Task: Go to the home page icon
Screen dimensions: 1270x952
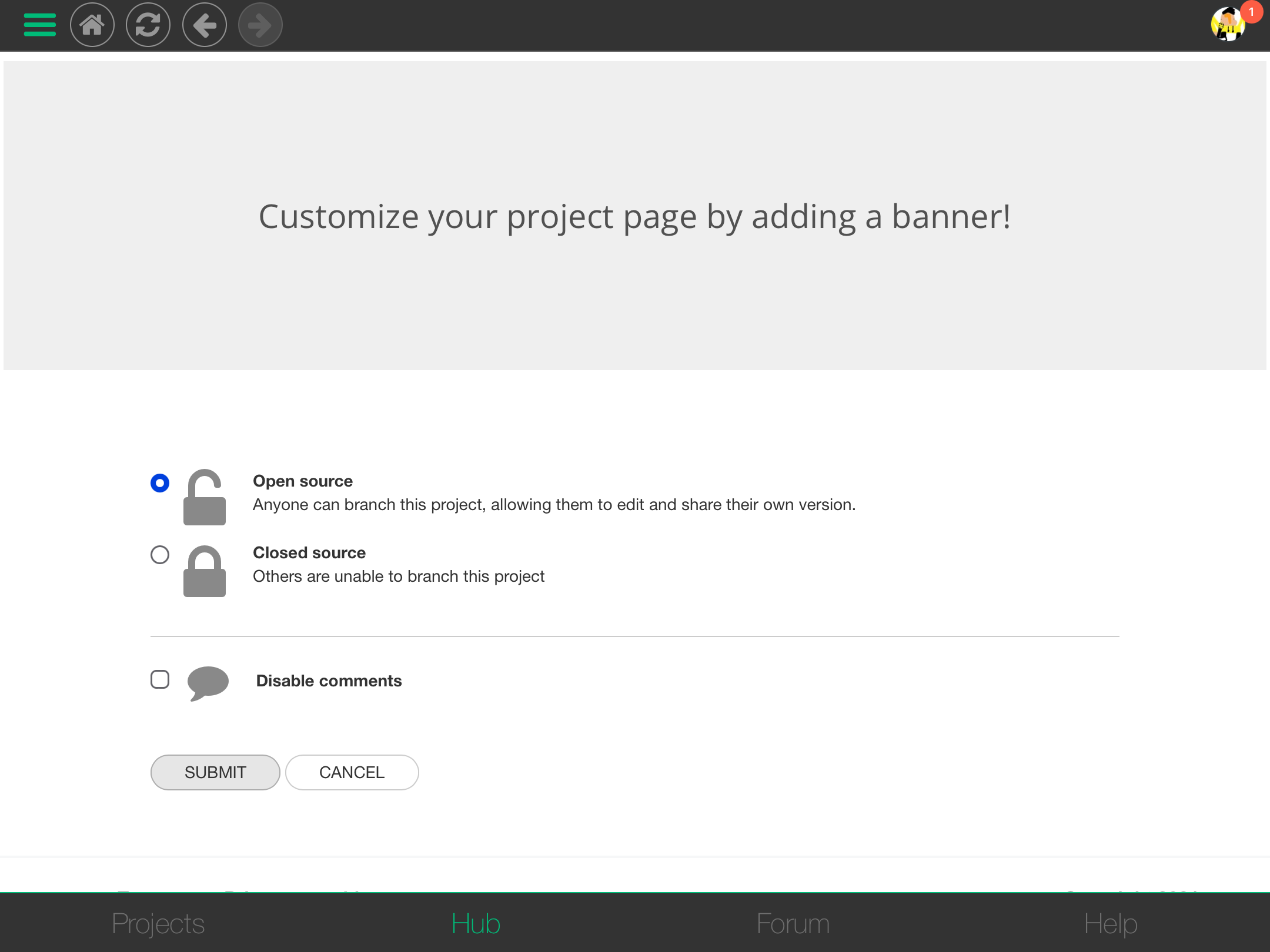Action: point(92,25)
